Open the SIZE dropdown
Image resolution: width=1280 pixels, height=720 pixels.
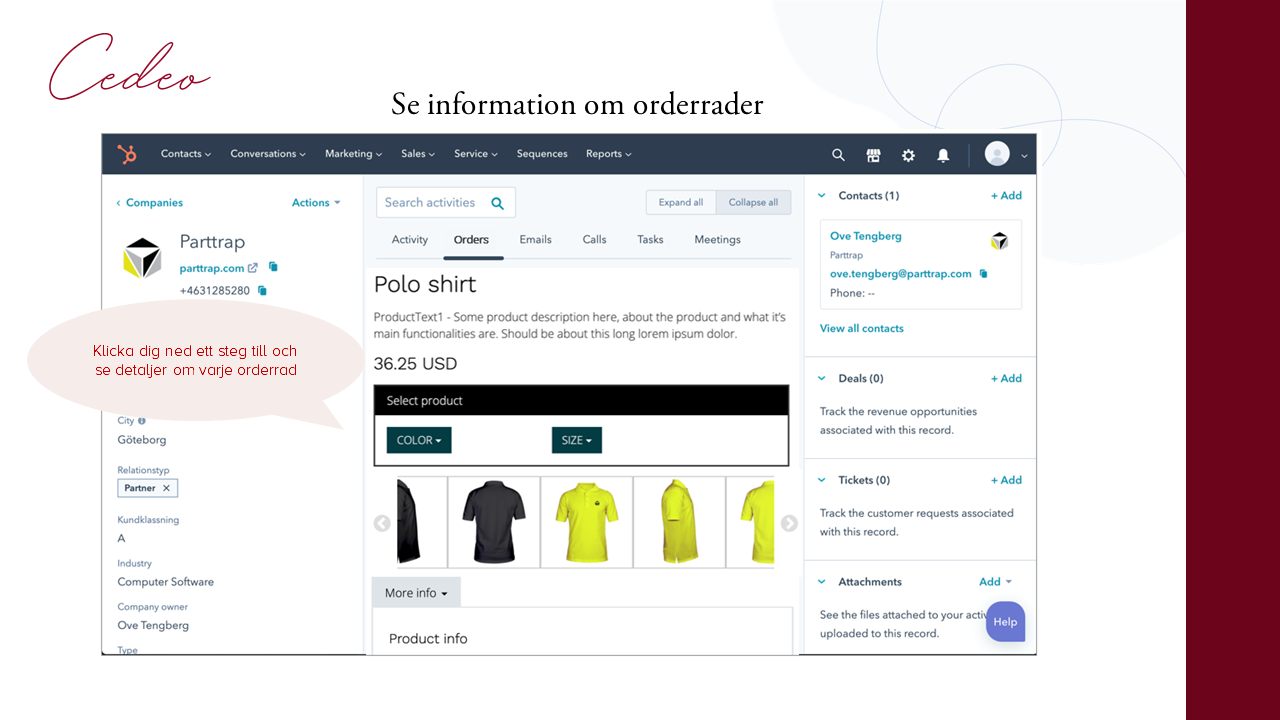(577, 440)
